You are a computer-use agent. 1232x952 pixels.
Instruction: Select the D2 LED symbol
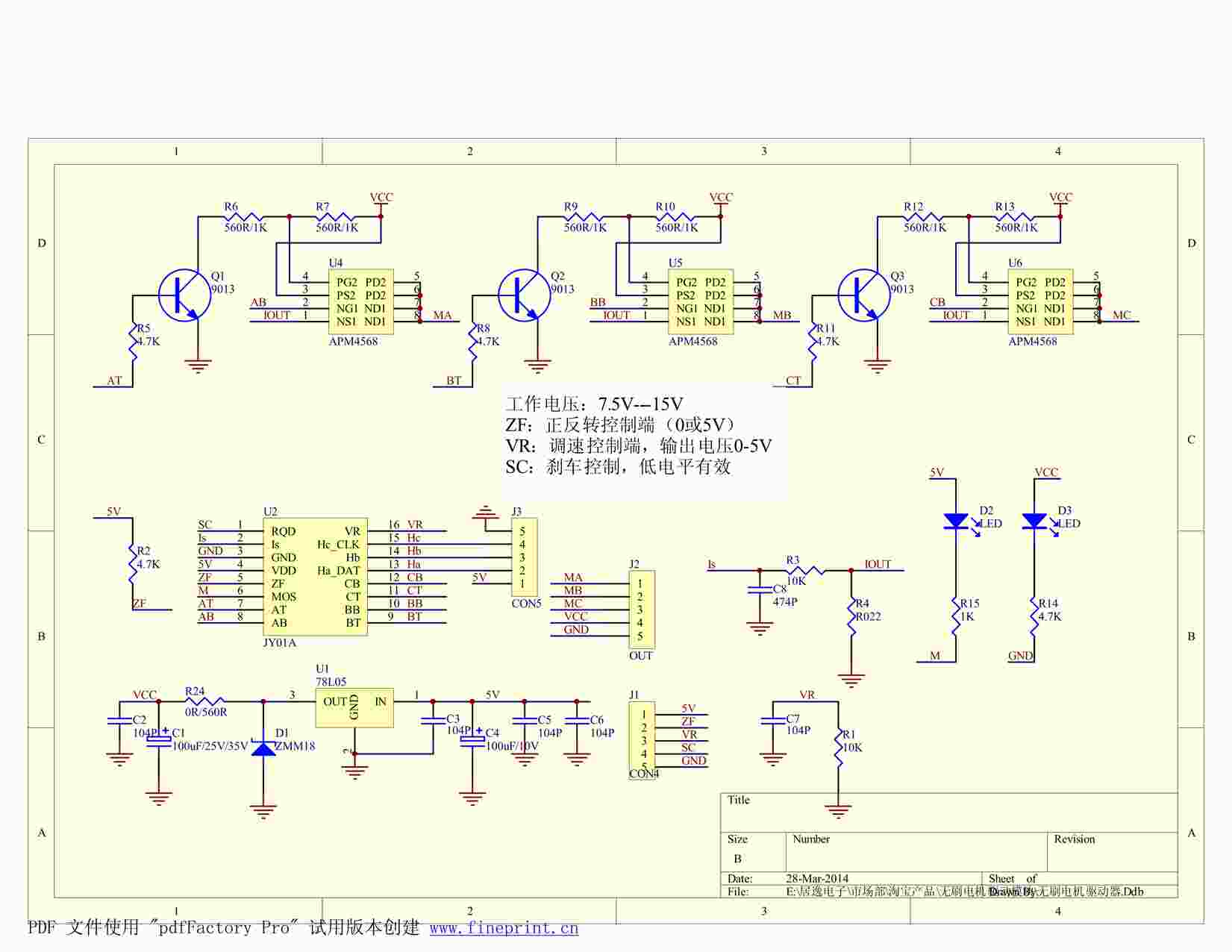pos(956,522)
